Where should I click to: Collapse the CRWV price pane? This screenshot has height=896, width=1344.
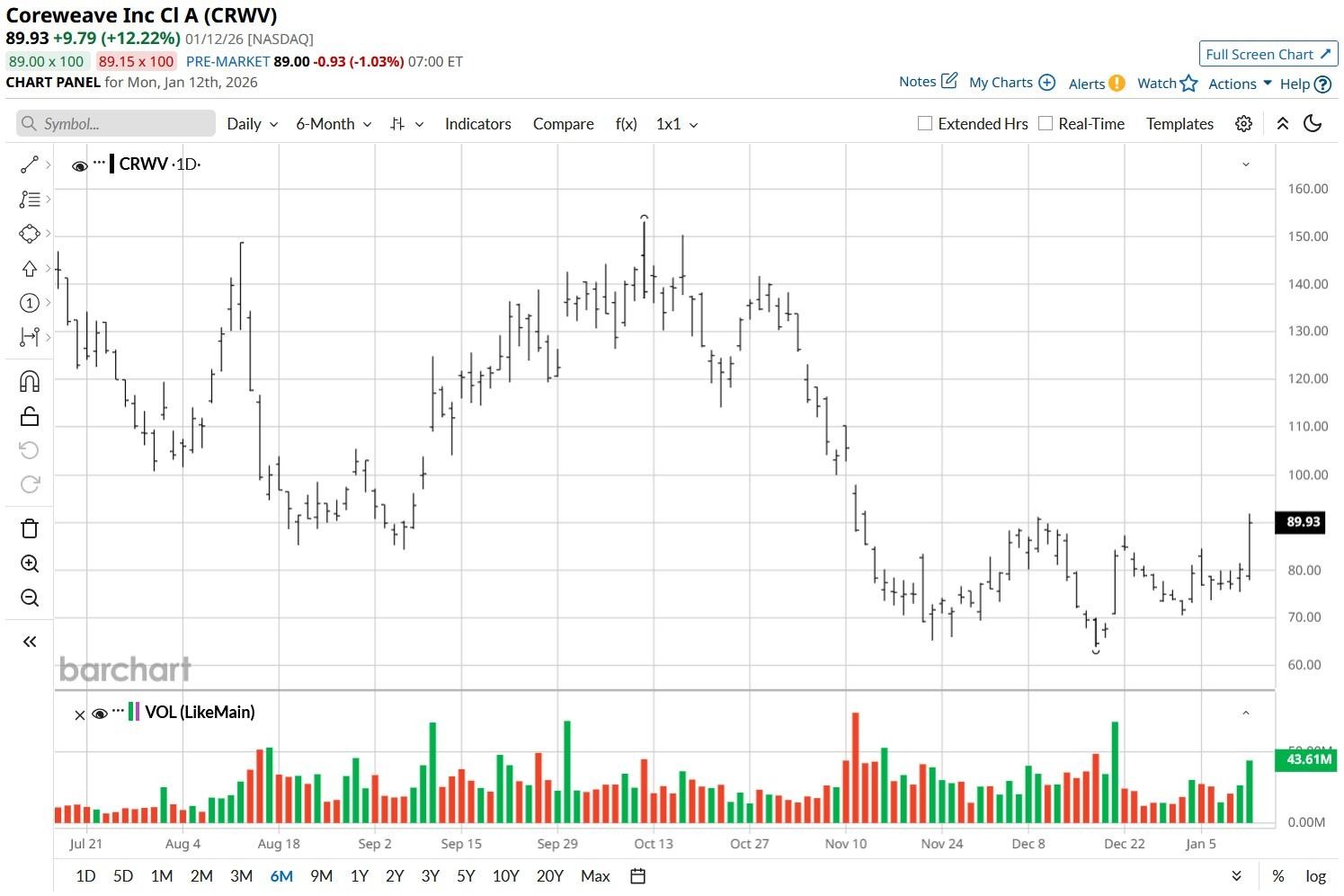pyautogui.click(x=1246, y=164)
